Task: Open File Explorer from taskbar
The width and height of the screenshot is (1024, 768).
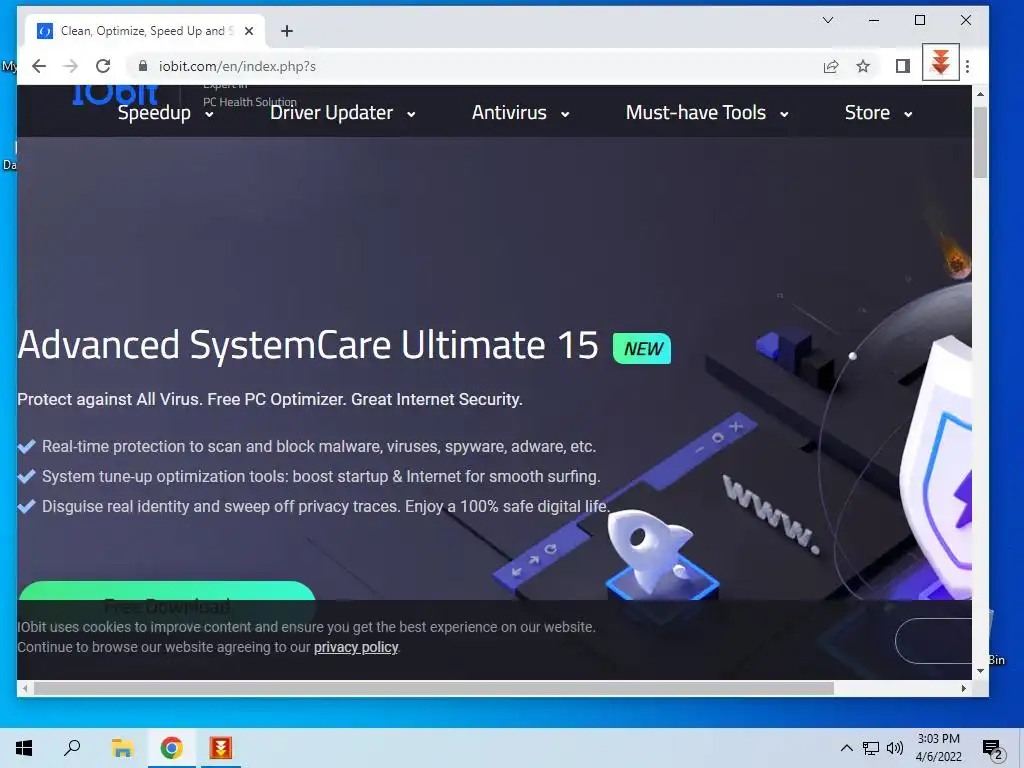Action: coord(122,748)
